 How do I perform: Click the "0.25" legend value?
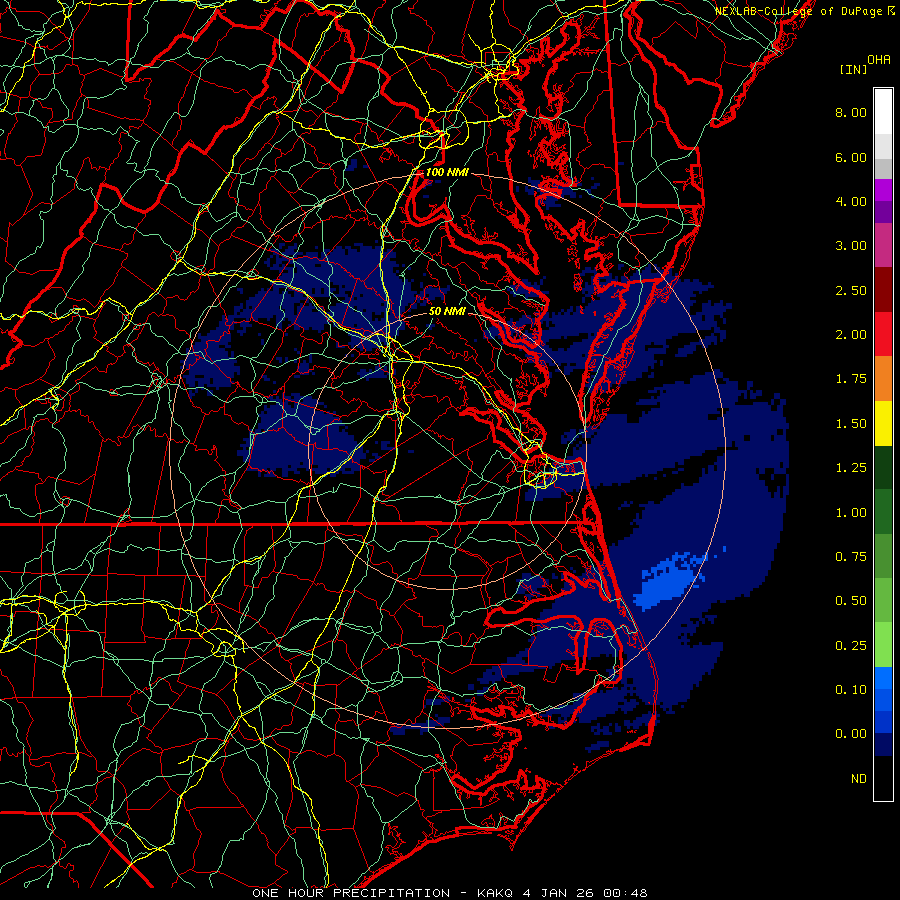[851, 646]
